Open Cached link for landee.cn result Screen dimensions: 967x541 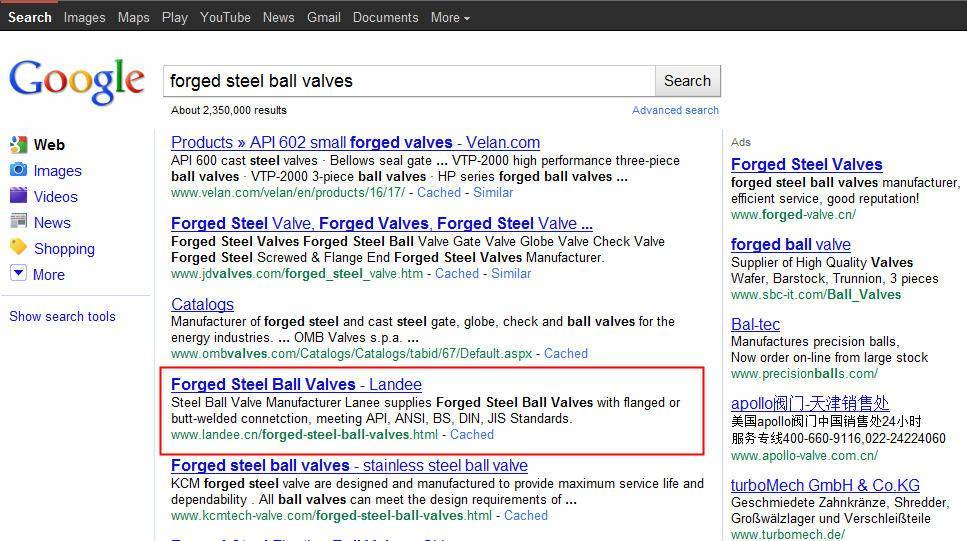[x=472, y=434]
